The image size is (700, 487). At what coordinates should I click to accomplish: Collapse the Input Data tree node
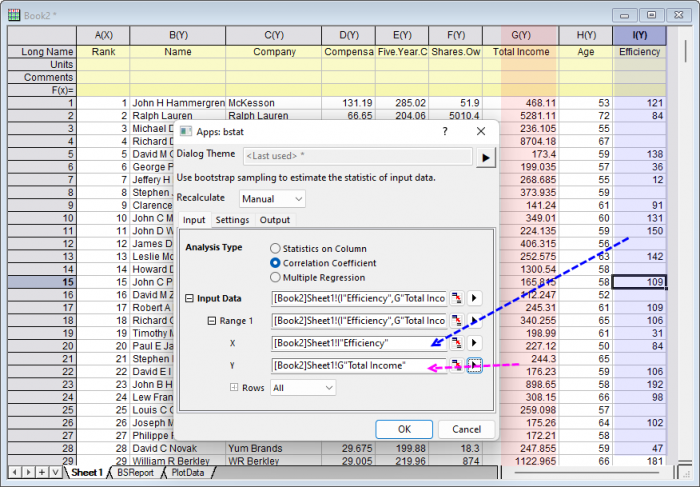(x=189, y=298)
